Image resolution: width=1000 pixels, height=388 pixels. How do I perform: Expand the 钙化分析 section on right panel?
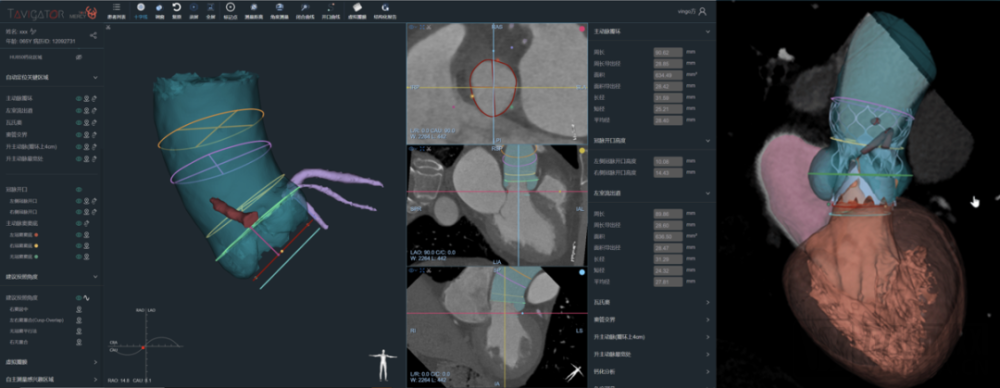[707, 371]
